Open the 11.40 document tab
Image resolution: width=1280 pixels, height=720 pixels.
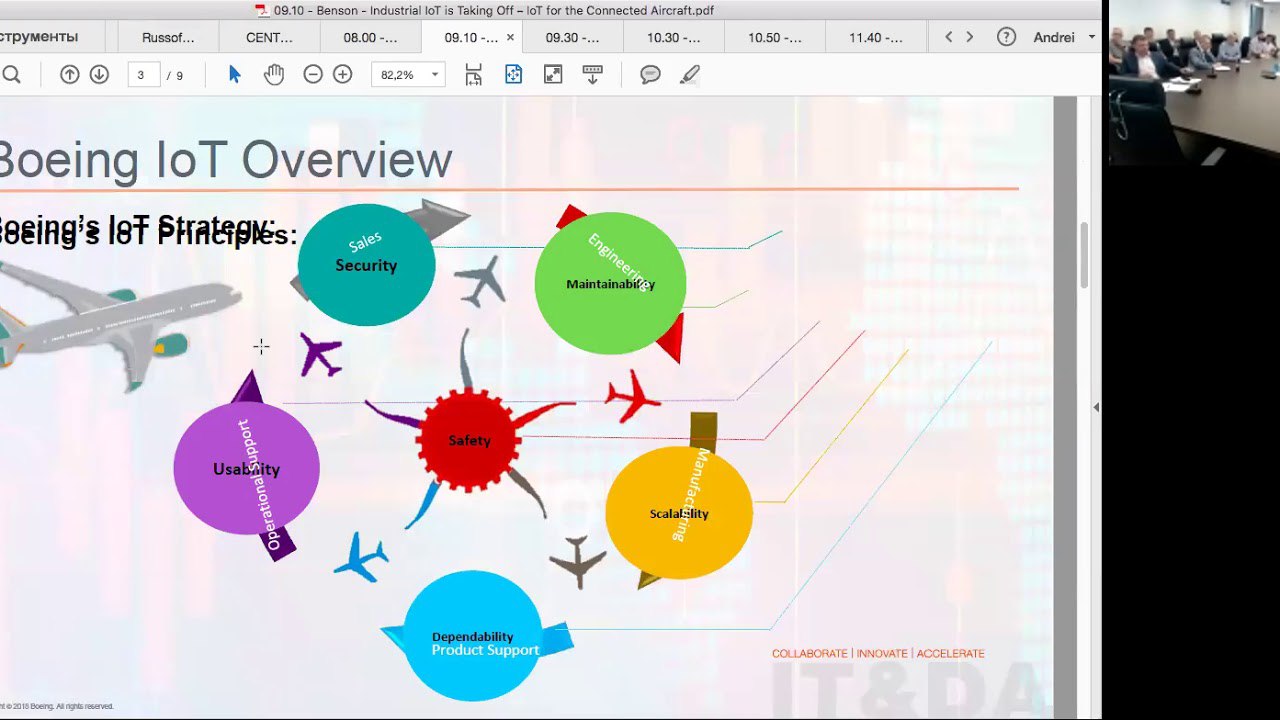tap(876, 37)
